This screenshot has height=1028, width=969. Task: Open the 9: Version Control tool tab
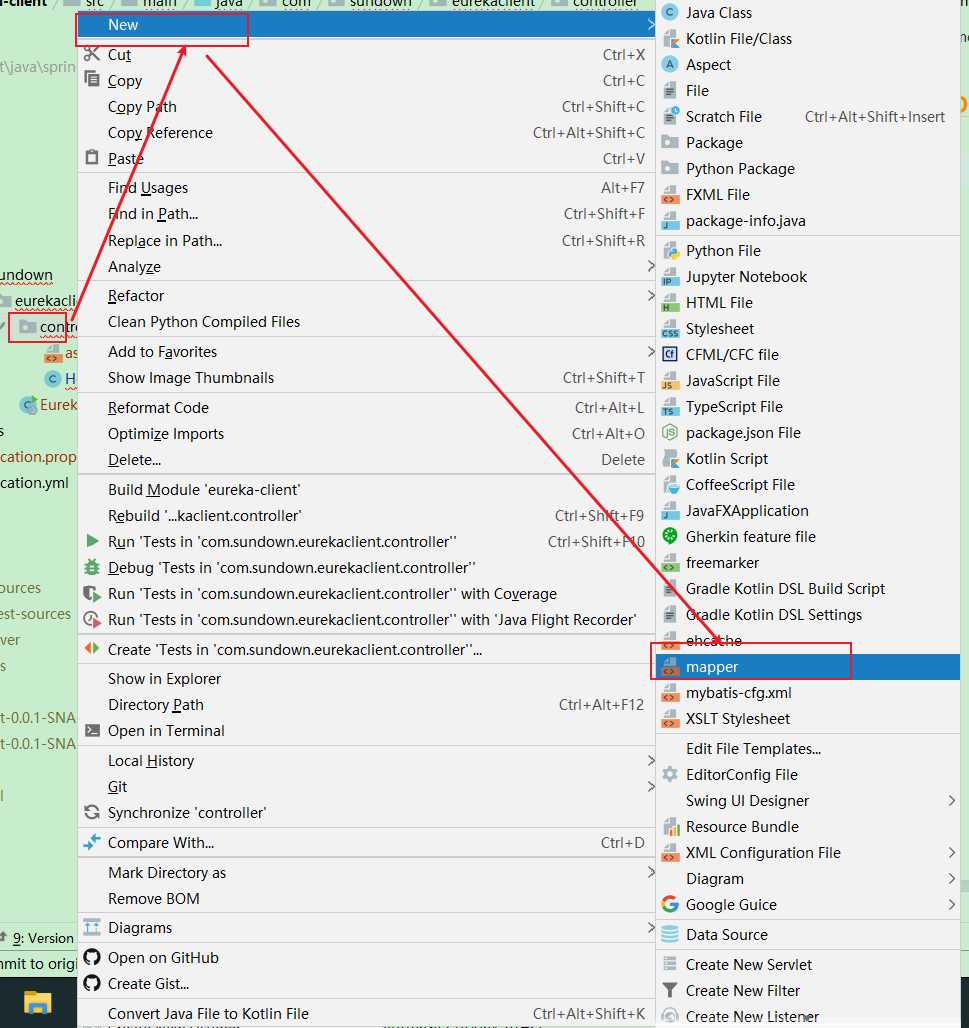tap(39, 938)
